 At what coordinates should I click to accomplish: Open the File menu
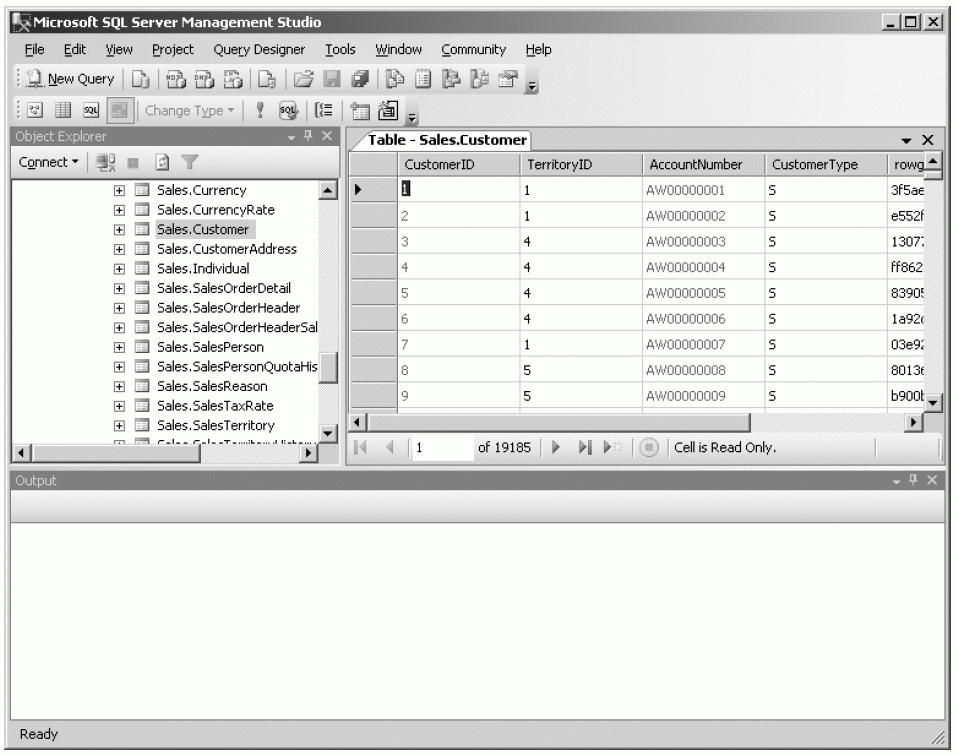click(34, 49)
